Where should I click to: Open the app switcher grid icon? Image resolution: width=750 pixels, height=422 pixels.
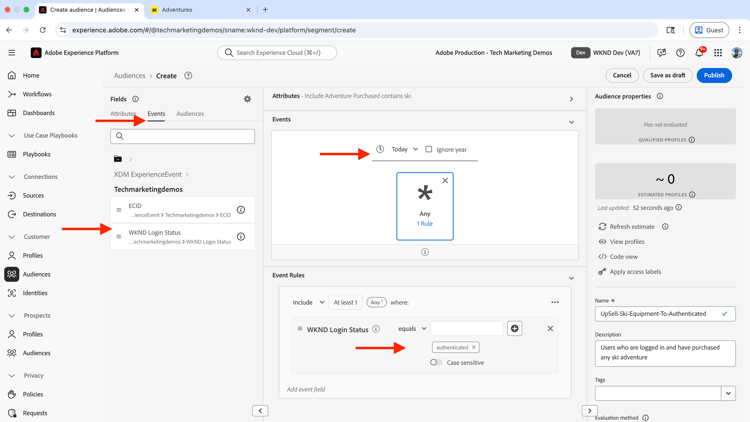[718, 53]
